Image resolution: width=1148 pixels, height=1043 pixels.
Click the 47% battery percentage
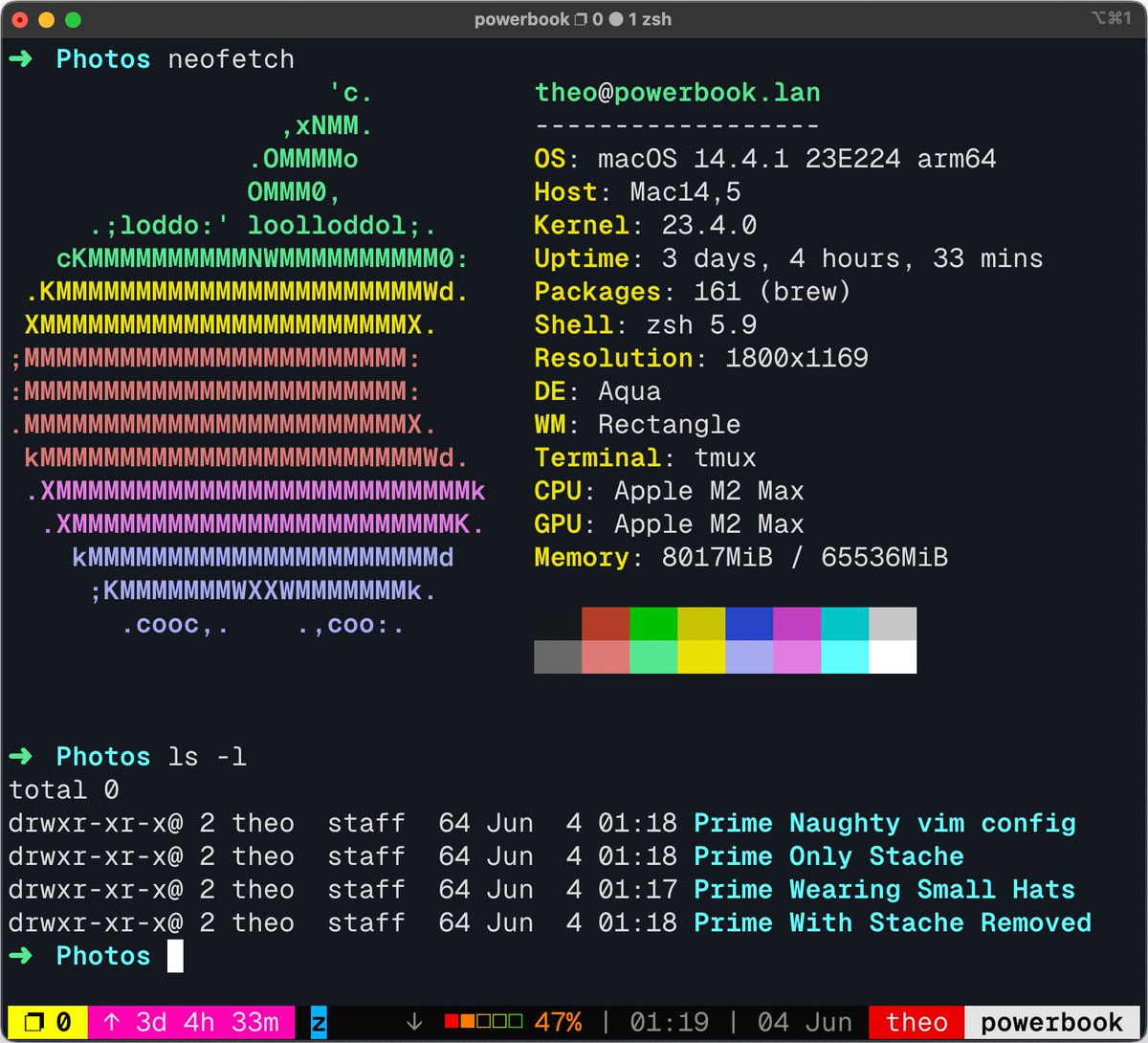(558, 1022)
